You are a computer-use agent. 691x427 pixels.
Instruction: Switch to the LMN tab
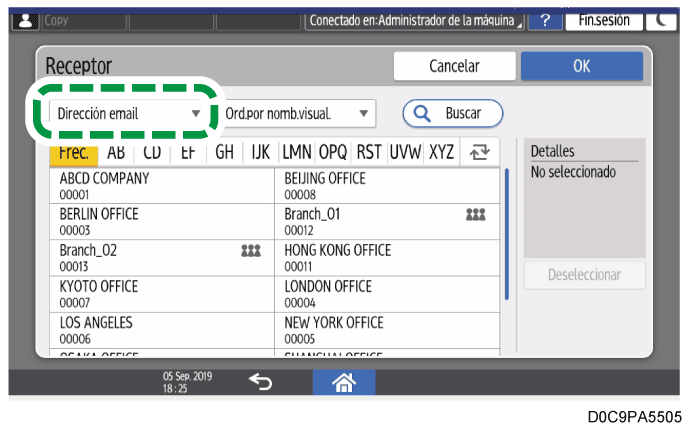tap(297, 153)
